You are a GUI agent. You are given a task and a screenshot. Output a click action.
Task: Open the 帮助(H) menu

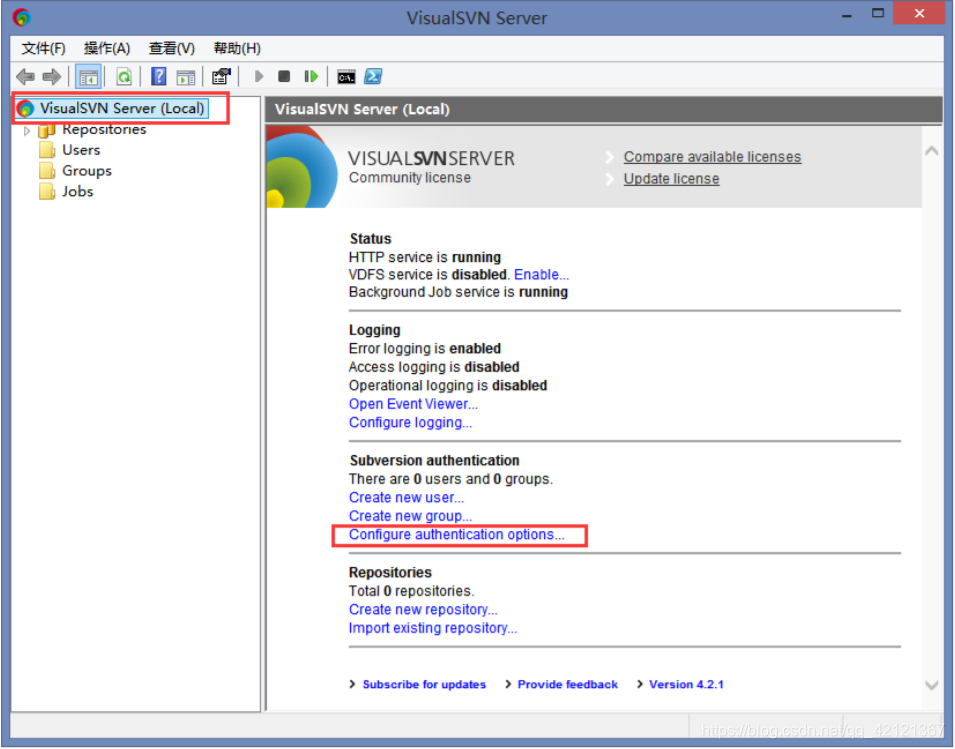pyautogui.click(x=237, y=48)
